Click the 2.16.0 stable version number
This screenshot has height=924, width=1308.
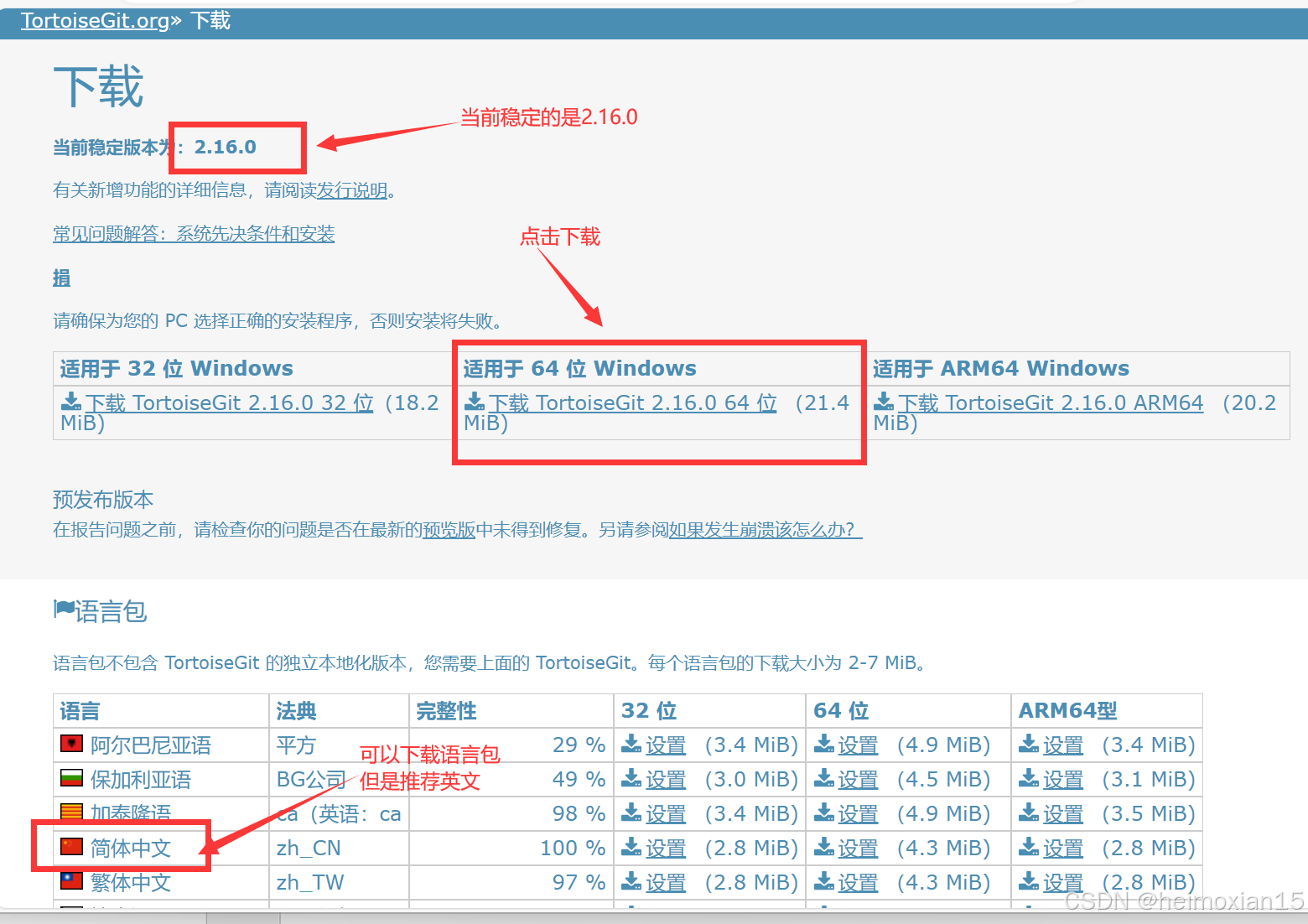tap(225, 147)
